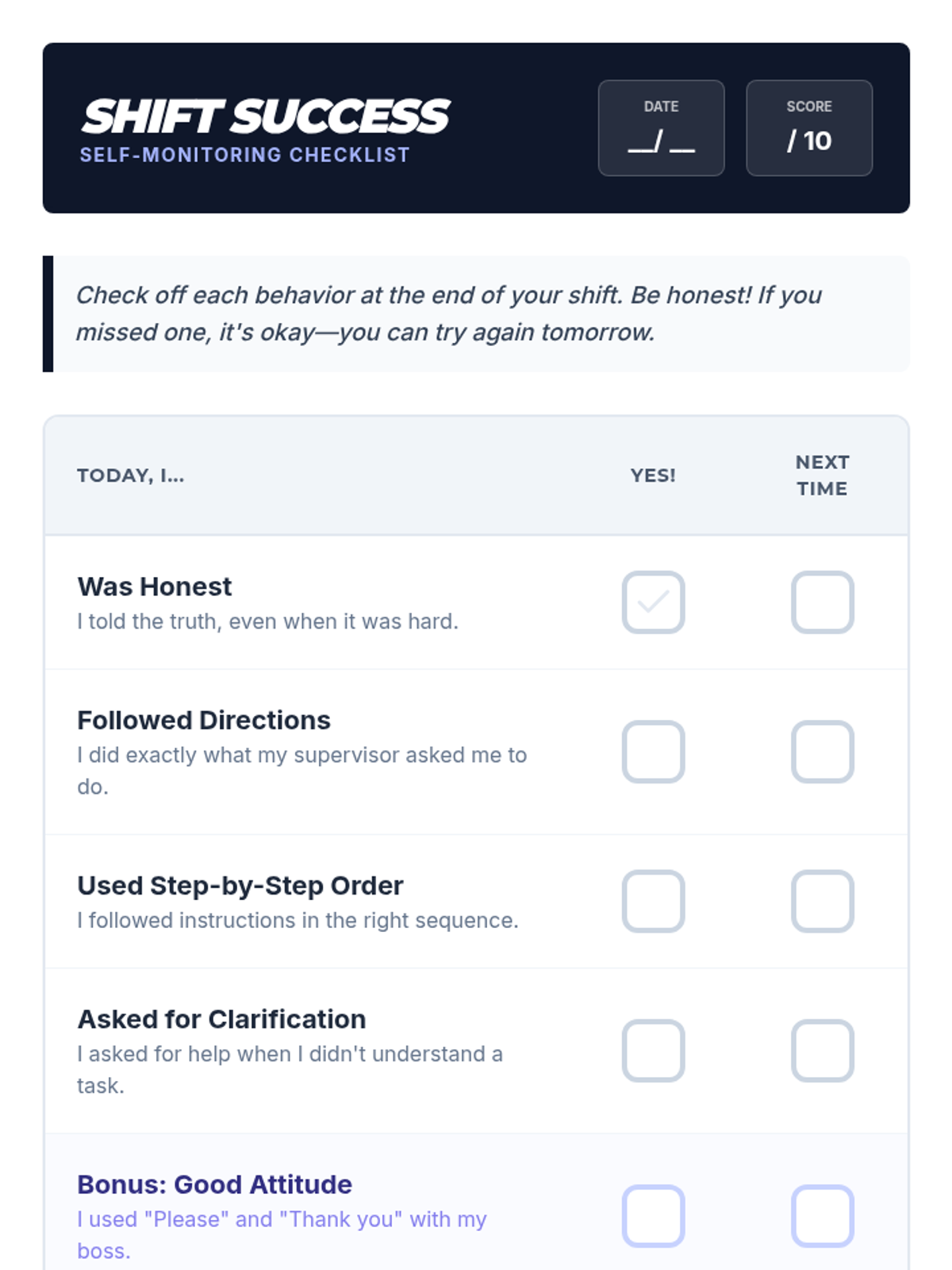Click the Bonus: Good Attitude label
This screenshot has width=952, height=1270.
[x=215, y=1184]
